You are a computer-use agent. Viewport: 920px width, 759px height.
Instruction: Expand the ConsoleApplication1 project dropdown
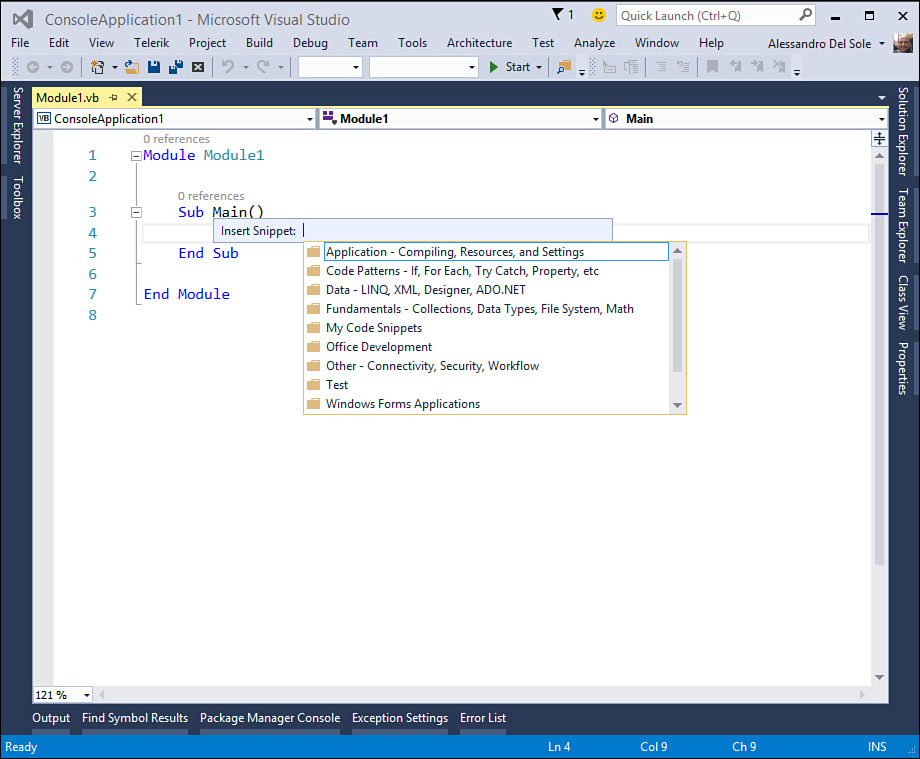click(309, 119)
